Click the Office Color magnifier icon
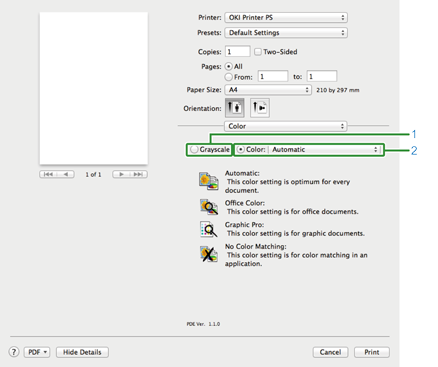Screen dimensions: 438x367 [x=209, y=207]
